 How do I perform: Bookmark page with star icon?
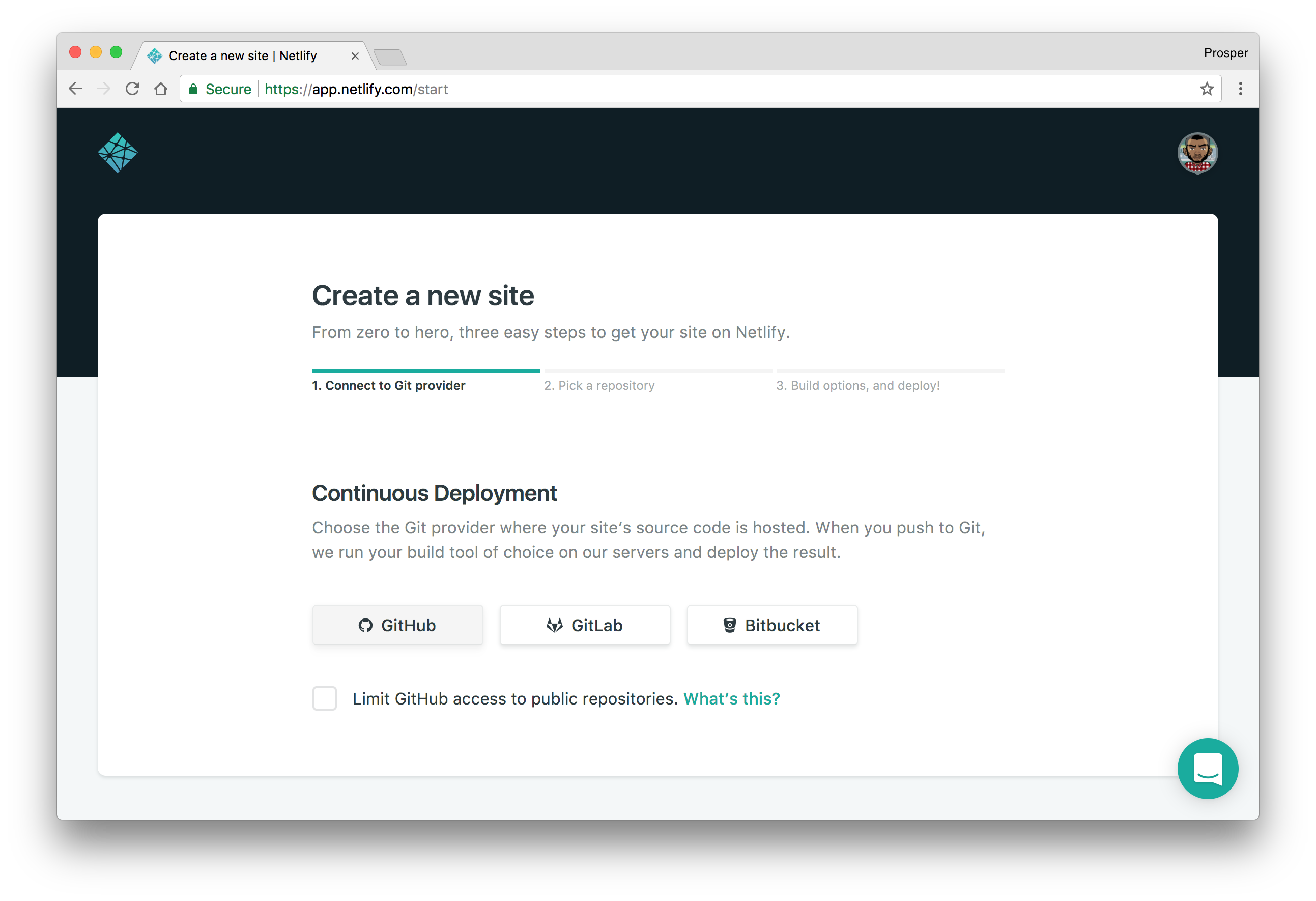click(x=1206, y=89)
